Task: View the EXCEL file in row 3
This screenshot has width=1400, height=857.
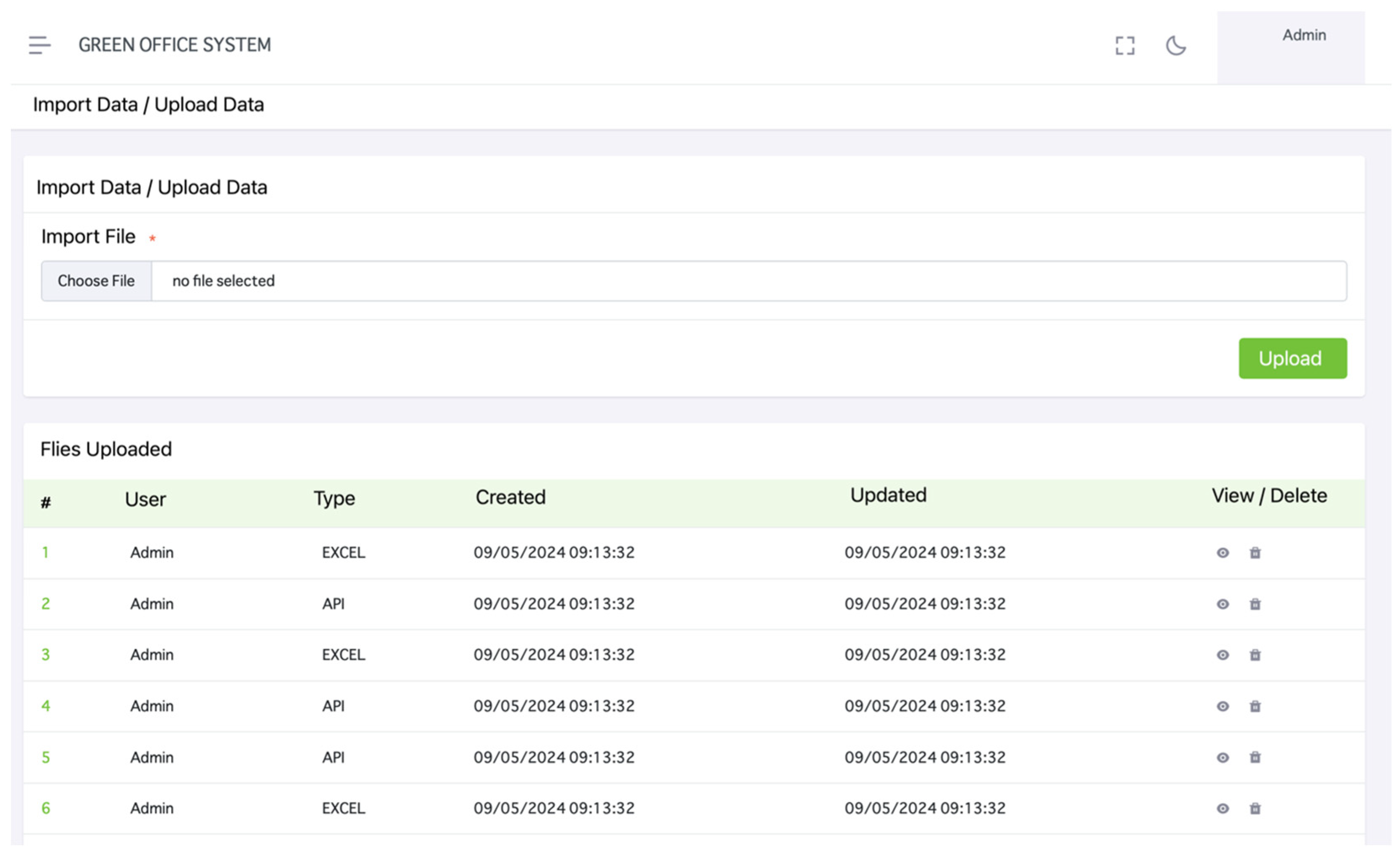Action: (1222, 655)
